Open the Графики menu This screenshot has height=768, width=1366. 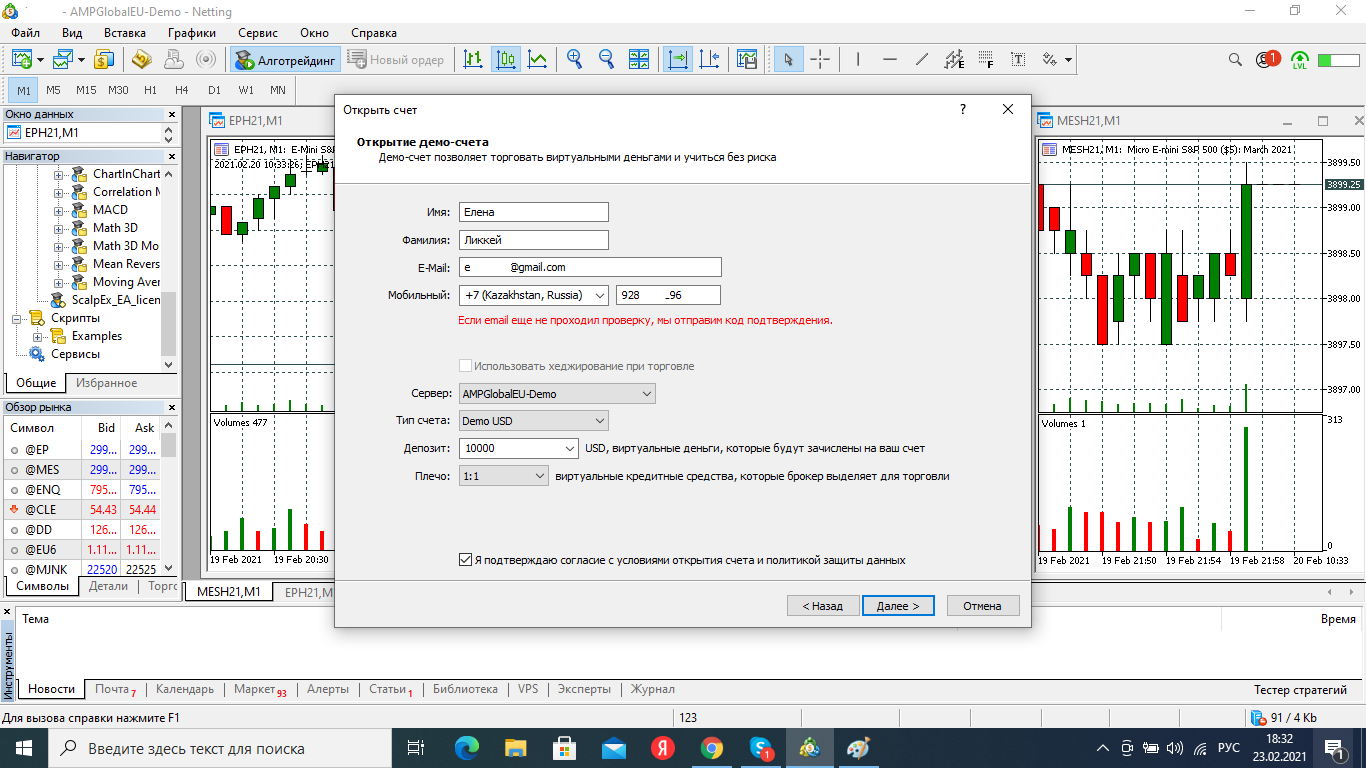[x=191, y=33]
